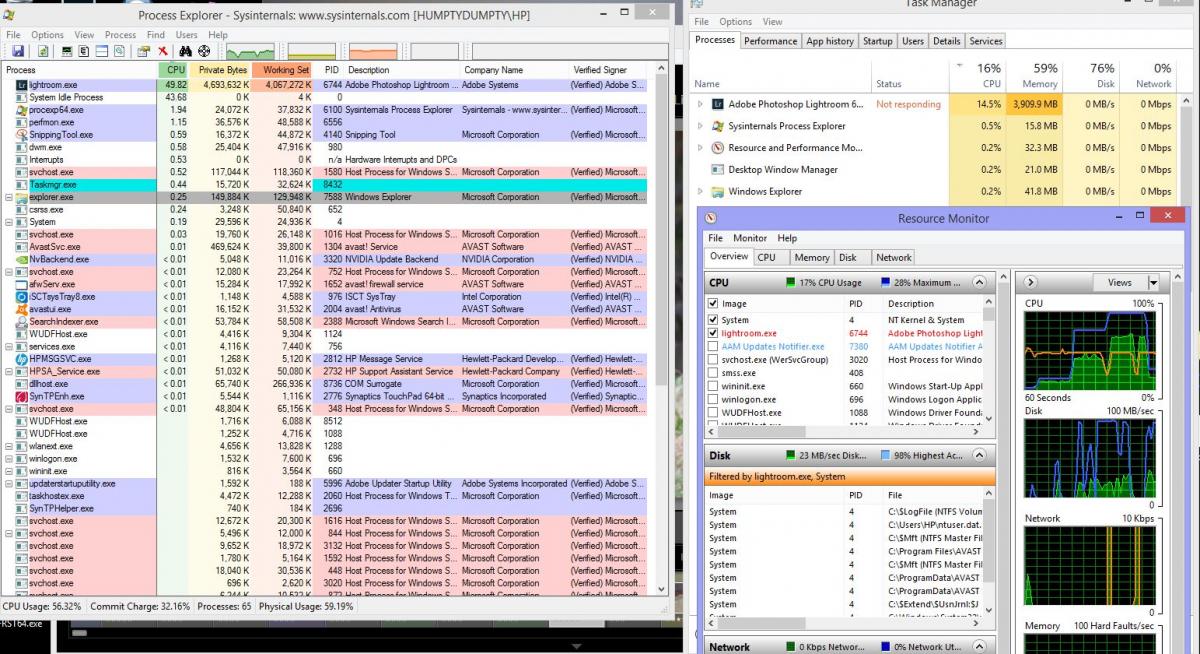Click the SynTPEnh.exe Synaptics icon
The height and width of the screenshot is (654, 1200).
tap(21, 396)
